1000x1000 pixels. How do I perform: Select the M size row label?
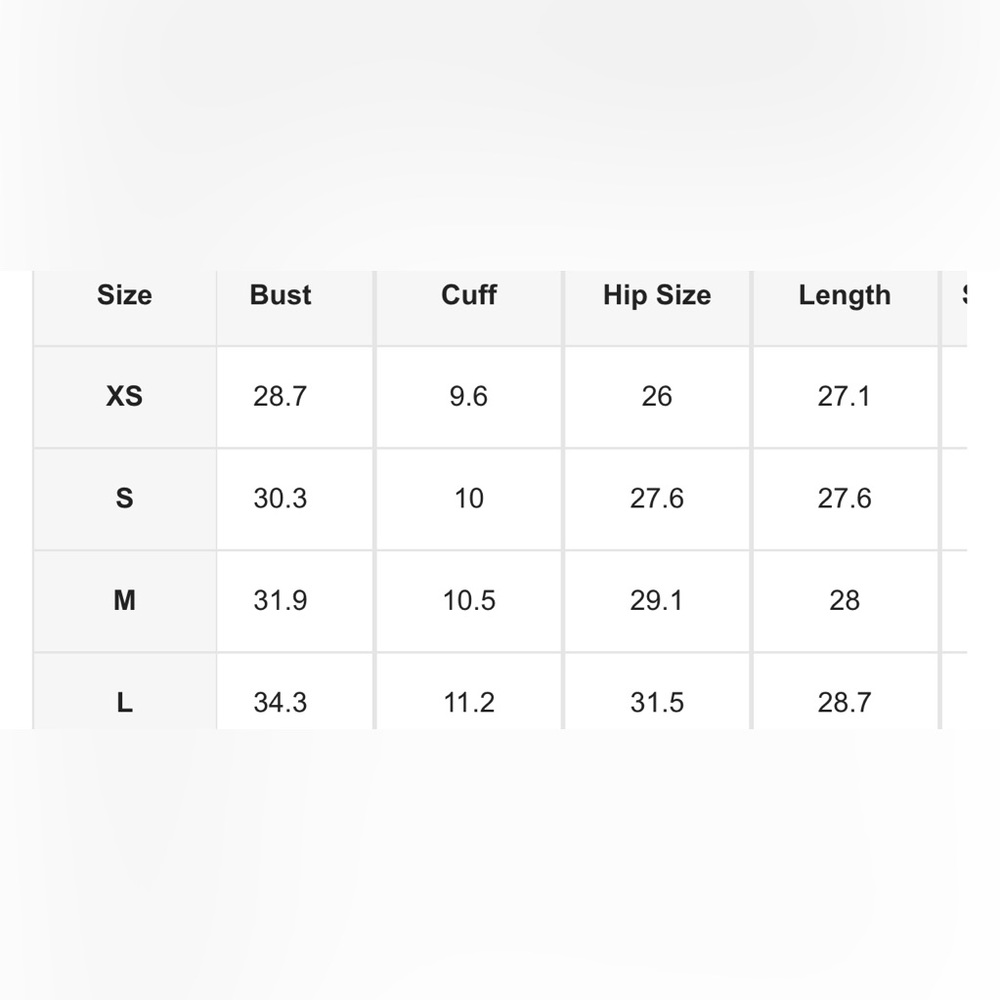click(x=124, y=600)
